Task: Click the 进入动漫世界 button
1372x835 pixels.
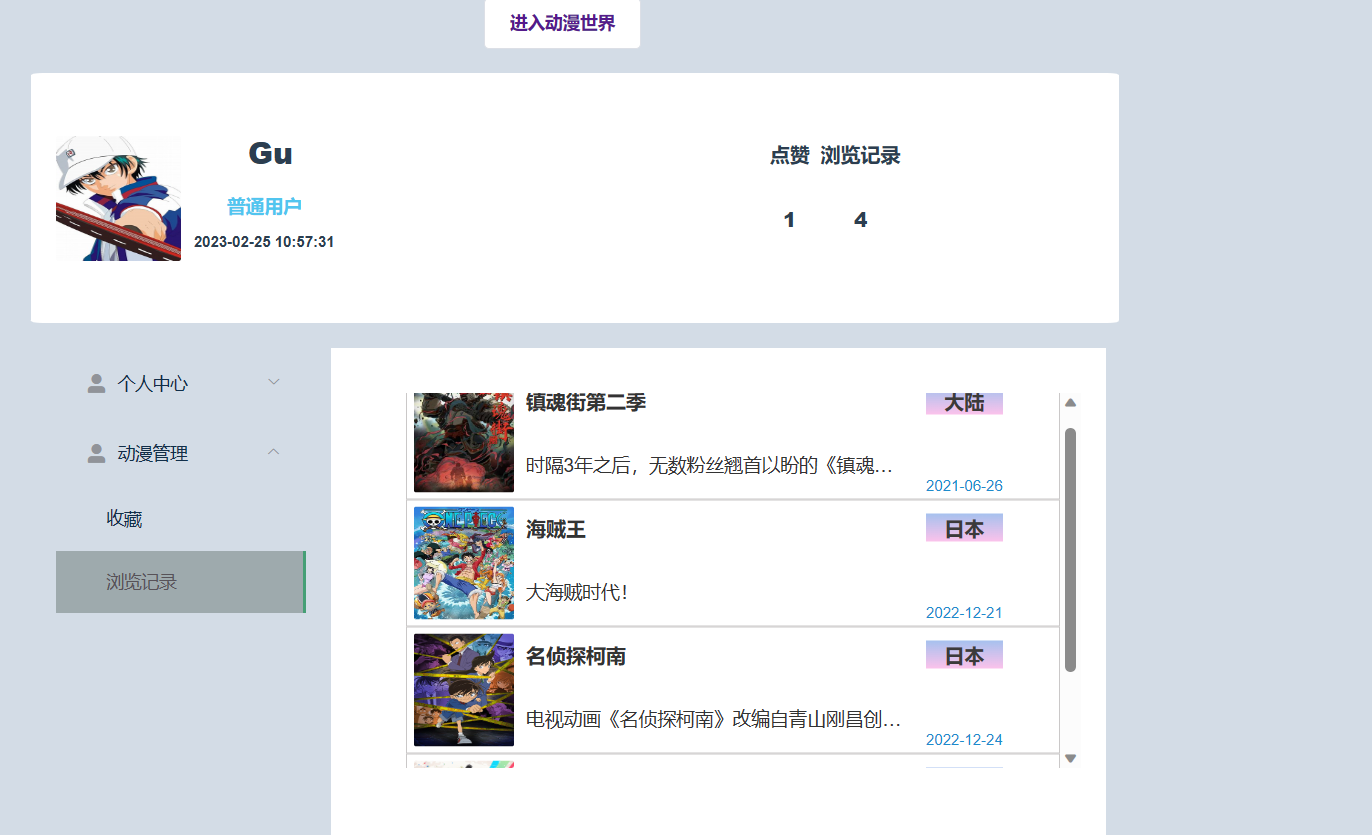Action: [x=562, y=23]
